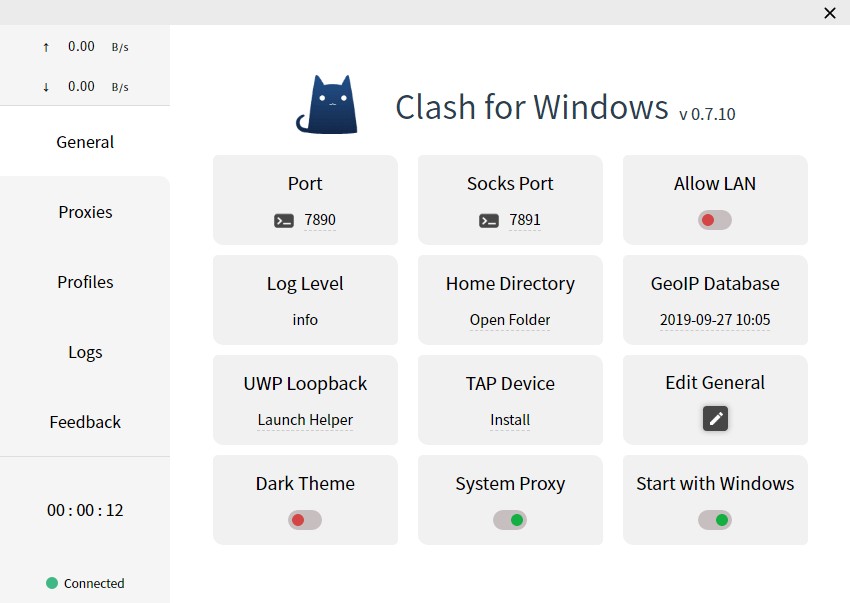The width and height of the screenshot is (850, 603).
Task: Open the Feedback page
Action: [85, 422]
